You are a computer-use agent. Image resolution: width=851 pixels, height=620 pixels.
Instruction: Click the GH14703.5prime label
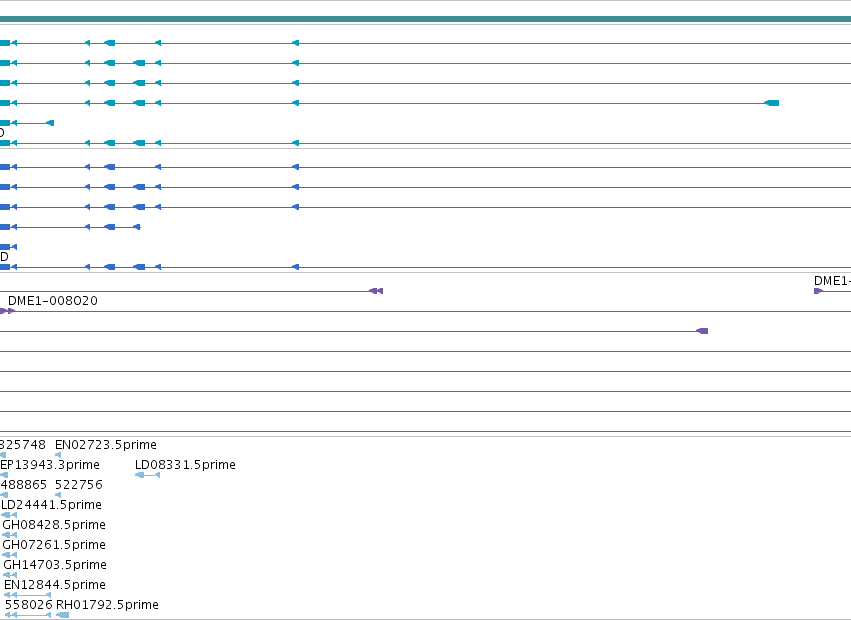[x=55, y=565]
